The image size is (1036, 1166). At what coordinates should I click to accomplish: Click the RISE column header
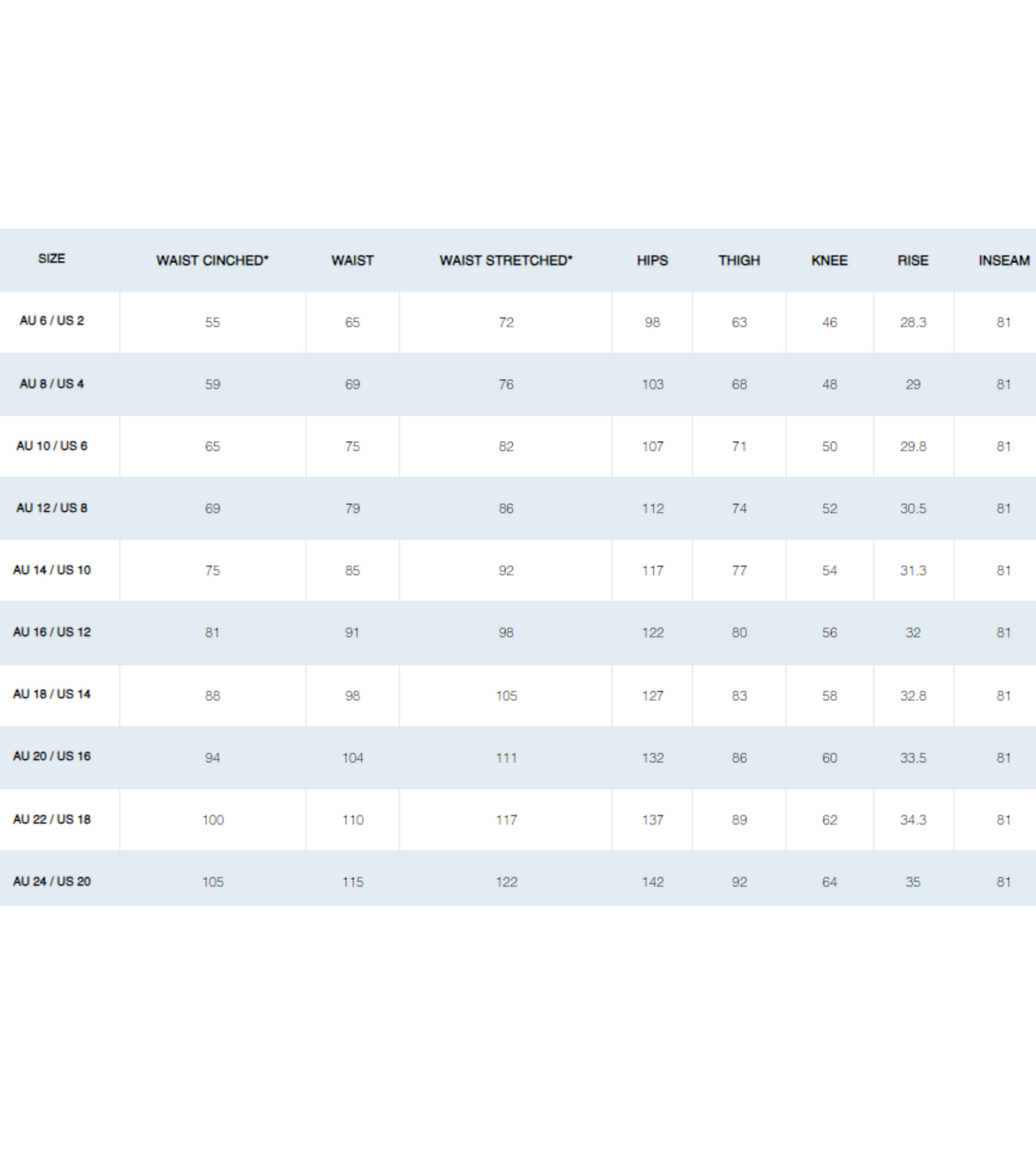pyautogui.click(x=913, y=260)
